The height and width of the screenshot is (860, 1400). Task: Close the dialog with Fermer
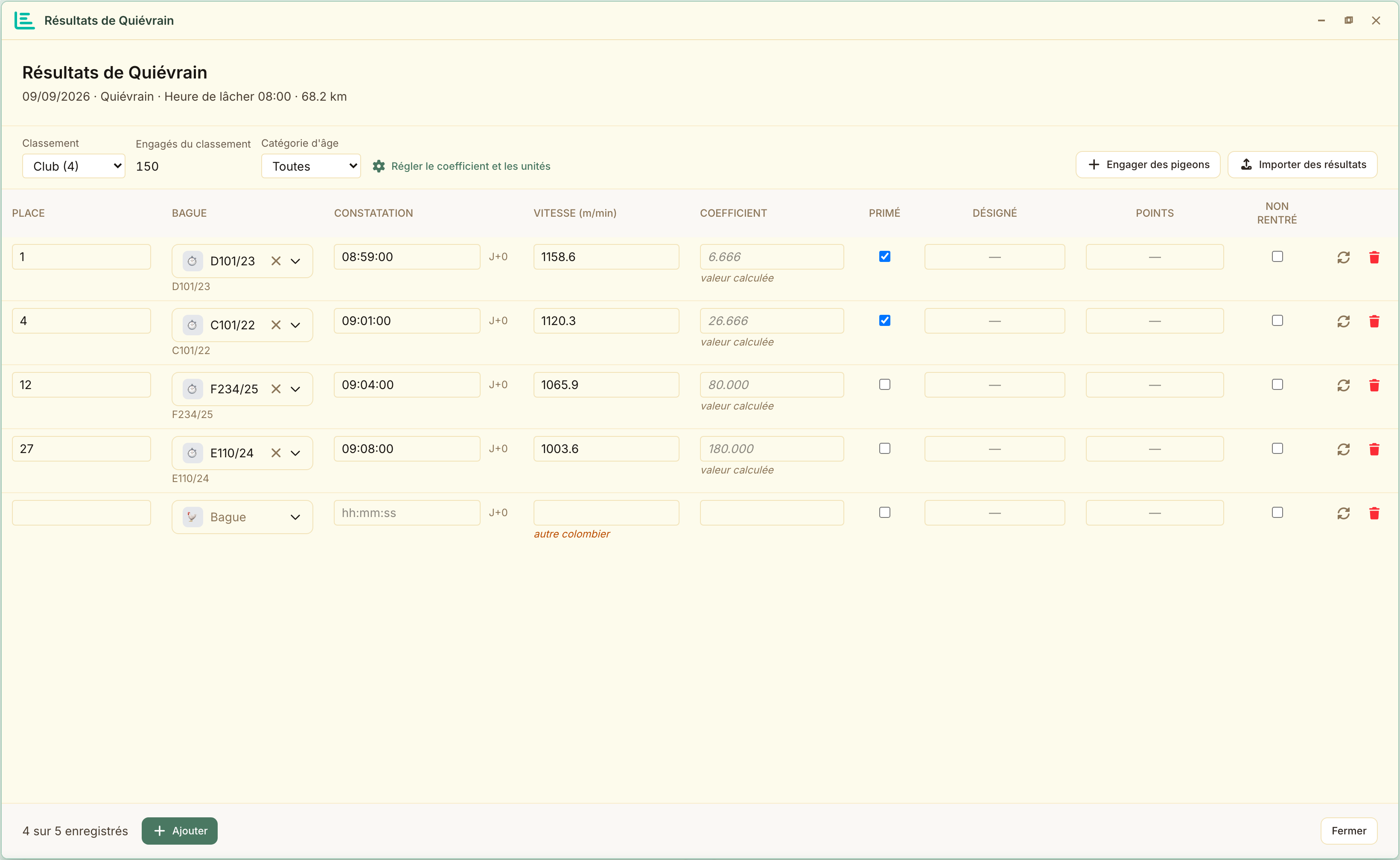pos(1348,831)
